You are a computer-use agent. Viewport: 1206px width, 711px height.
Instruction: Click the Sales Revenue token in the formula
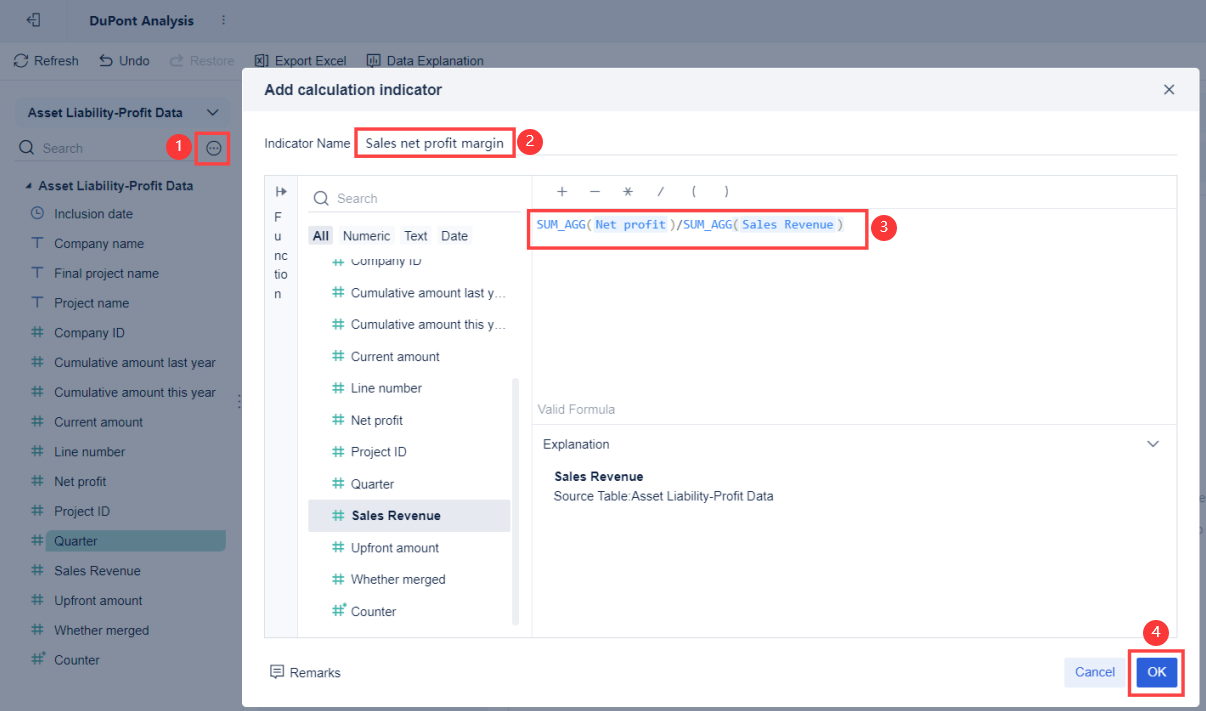(788, 225)
